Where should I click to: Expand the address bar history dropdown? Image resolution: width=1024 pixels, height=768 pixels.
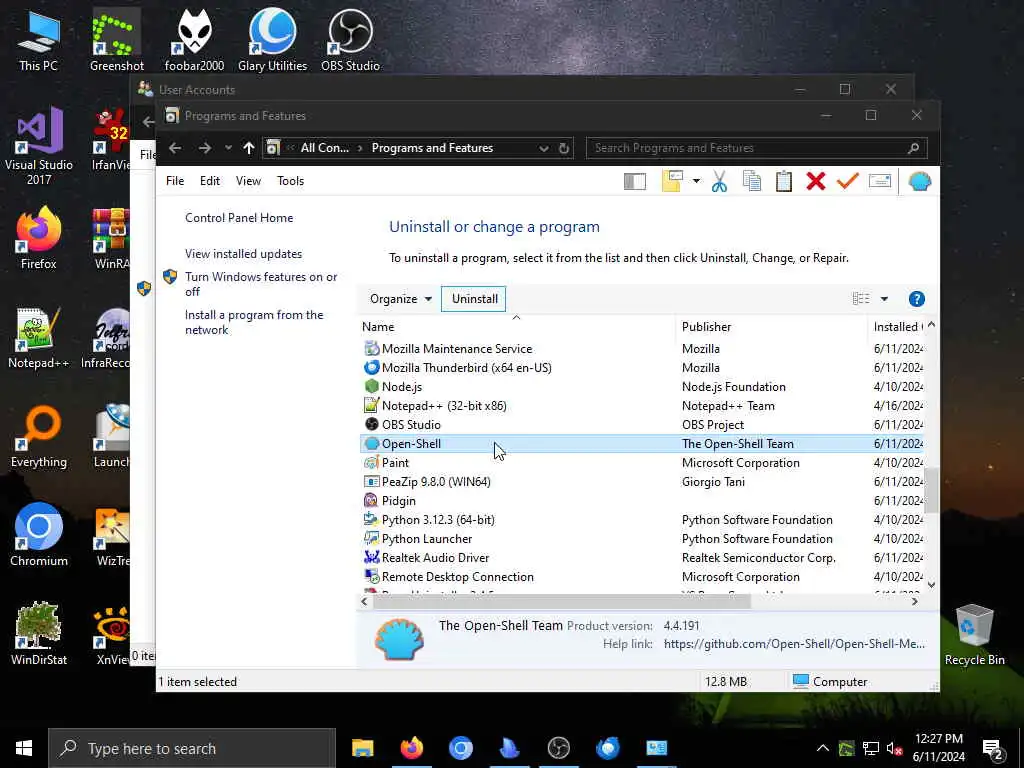[543, 148]
